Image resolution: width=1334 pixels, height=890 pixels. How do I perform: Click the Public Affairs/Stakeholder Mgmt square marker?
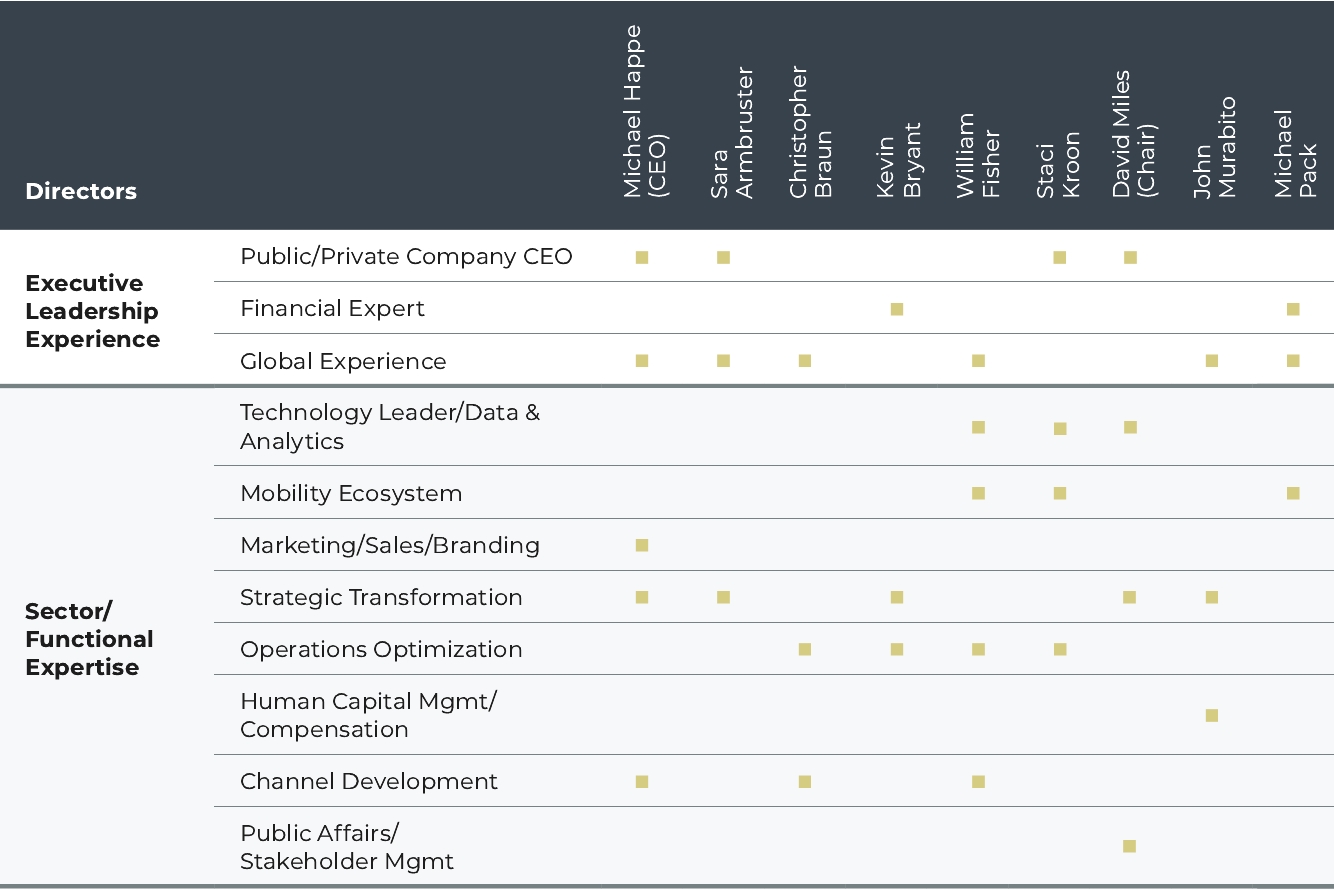click(x=1130, y=846)
